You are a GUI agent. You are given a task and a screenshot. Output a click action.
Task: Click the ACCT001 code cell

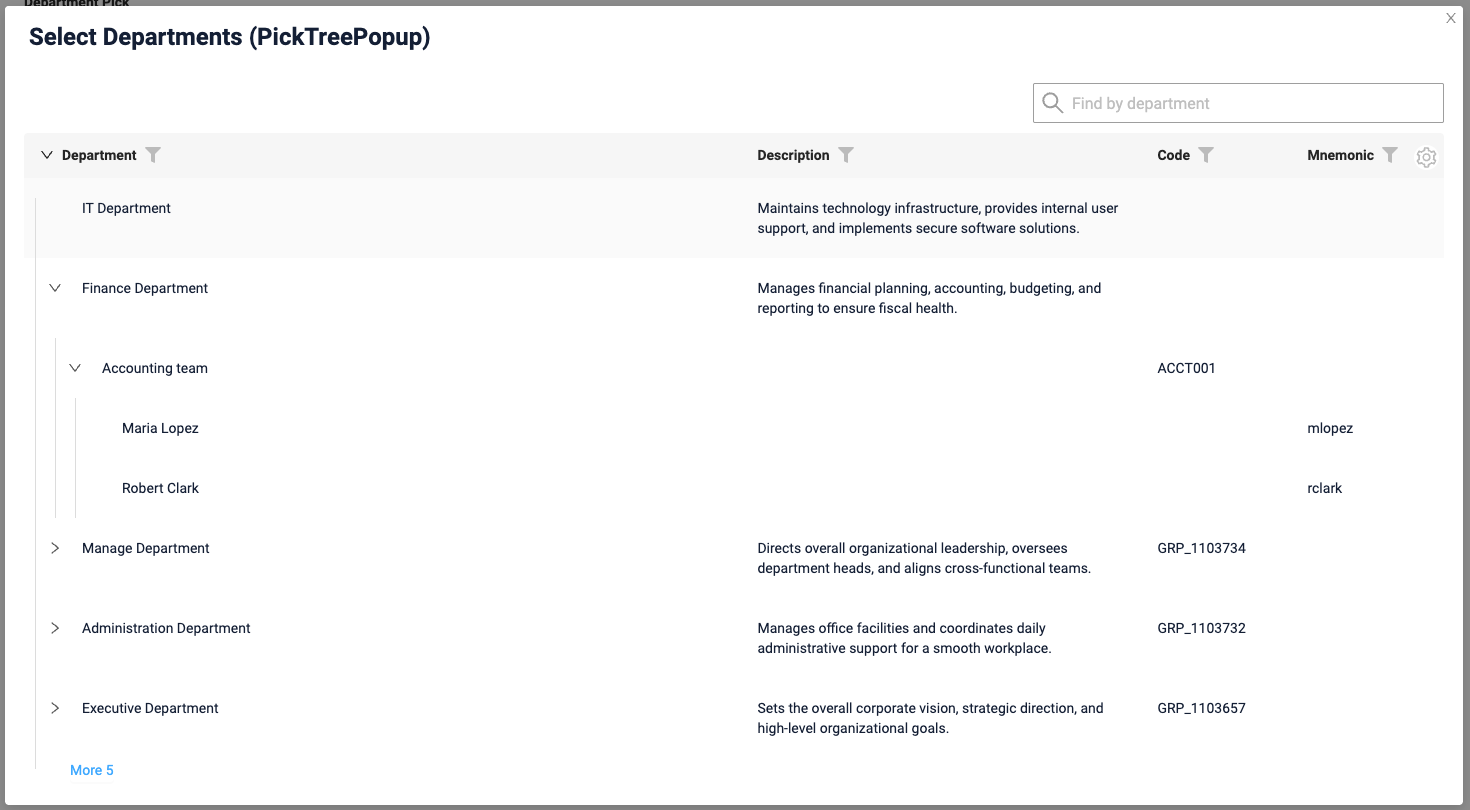pyautogui.click(x=1186, y=368)
